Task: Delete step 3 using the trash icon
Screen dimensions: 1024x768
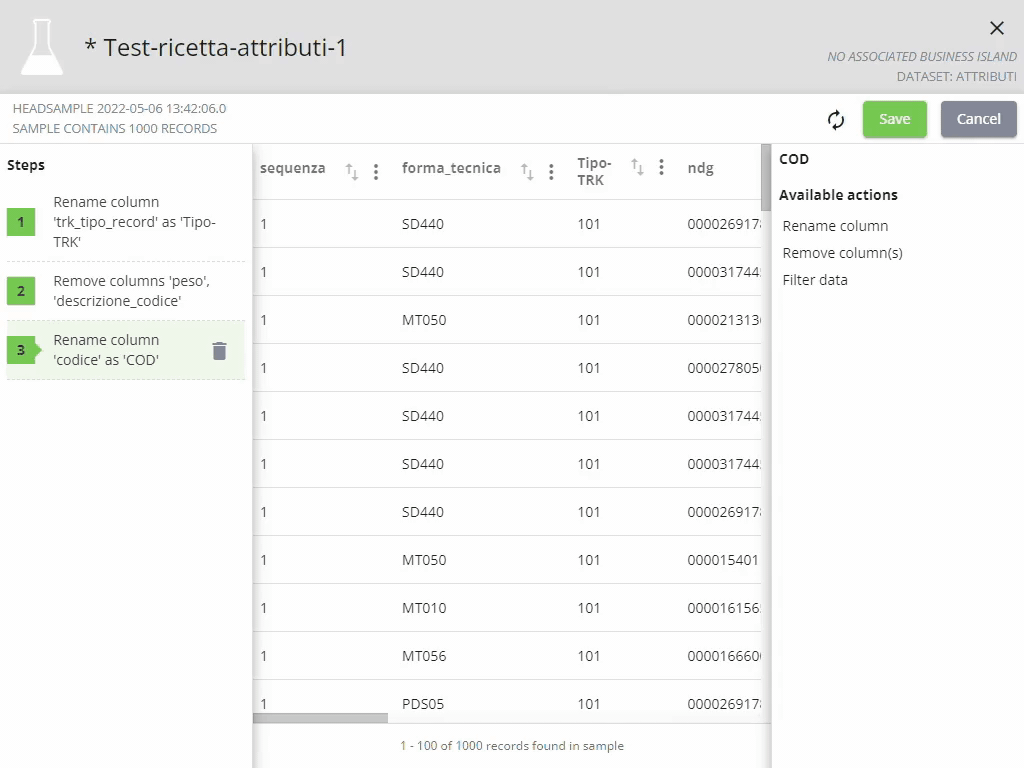Action: click(x=219, y=351)
